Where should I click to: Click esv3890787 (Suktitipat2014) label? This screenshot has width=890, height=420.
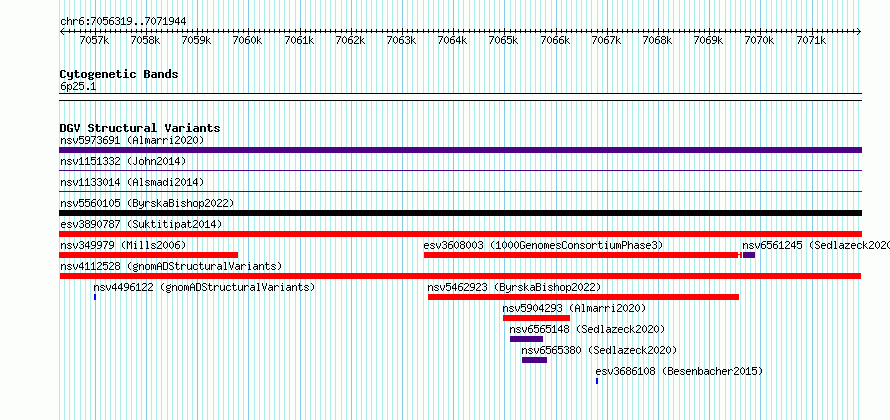point(141,224)
